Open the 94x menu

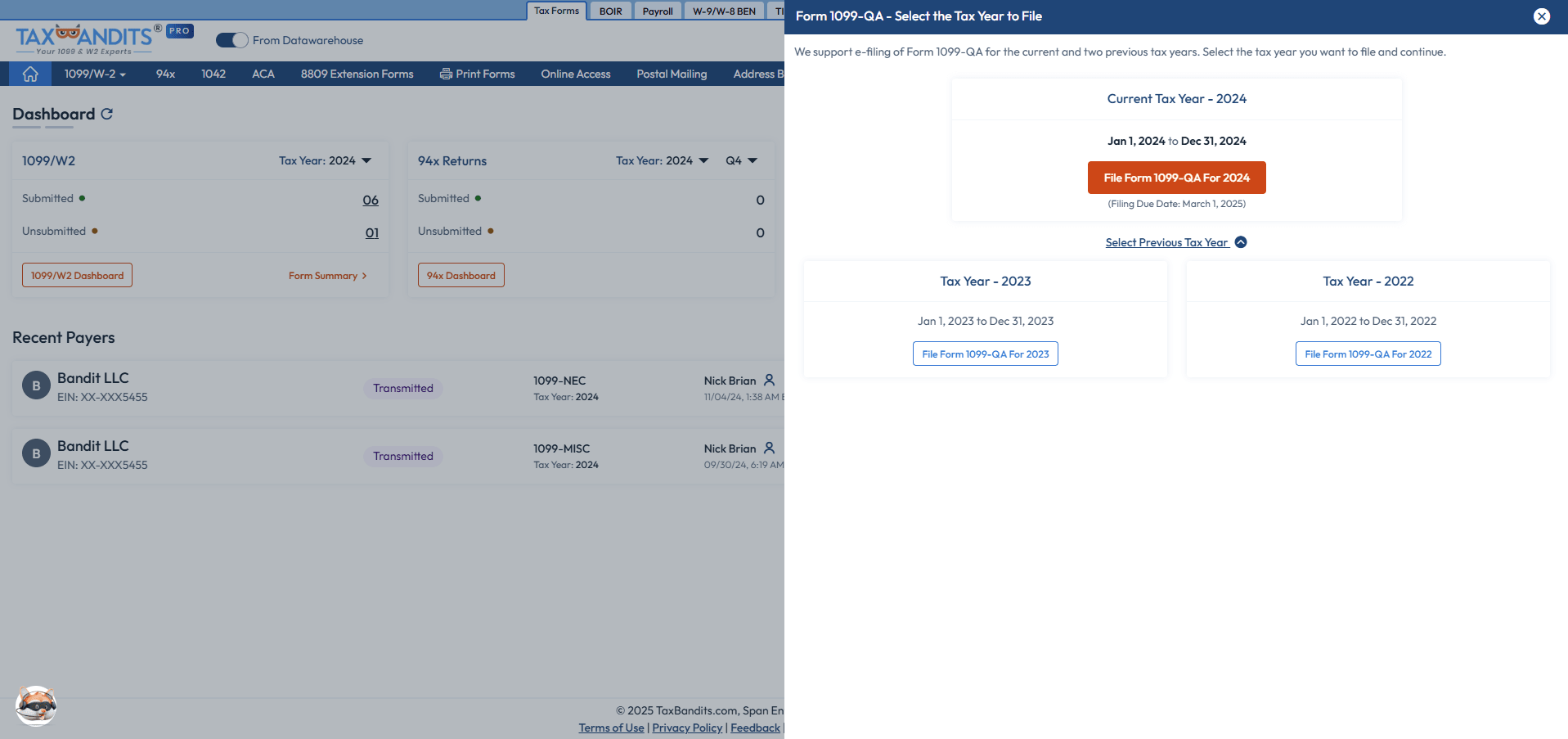point(165,74)
